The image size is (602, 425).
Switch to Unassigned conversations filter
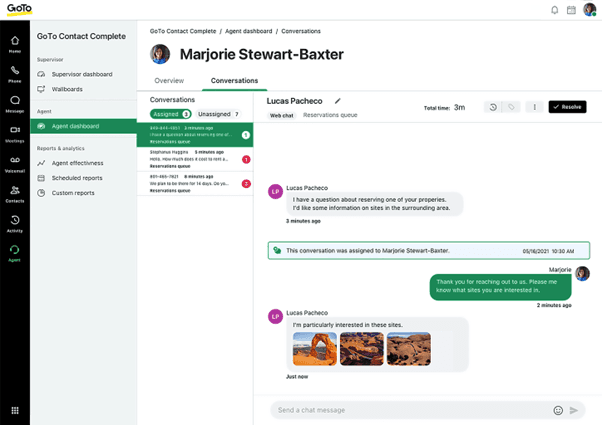click(x=218, y=114)
